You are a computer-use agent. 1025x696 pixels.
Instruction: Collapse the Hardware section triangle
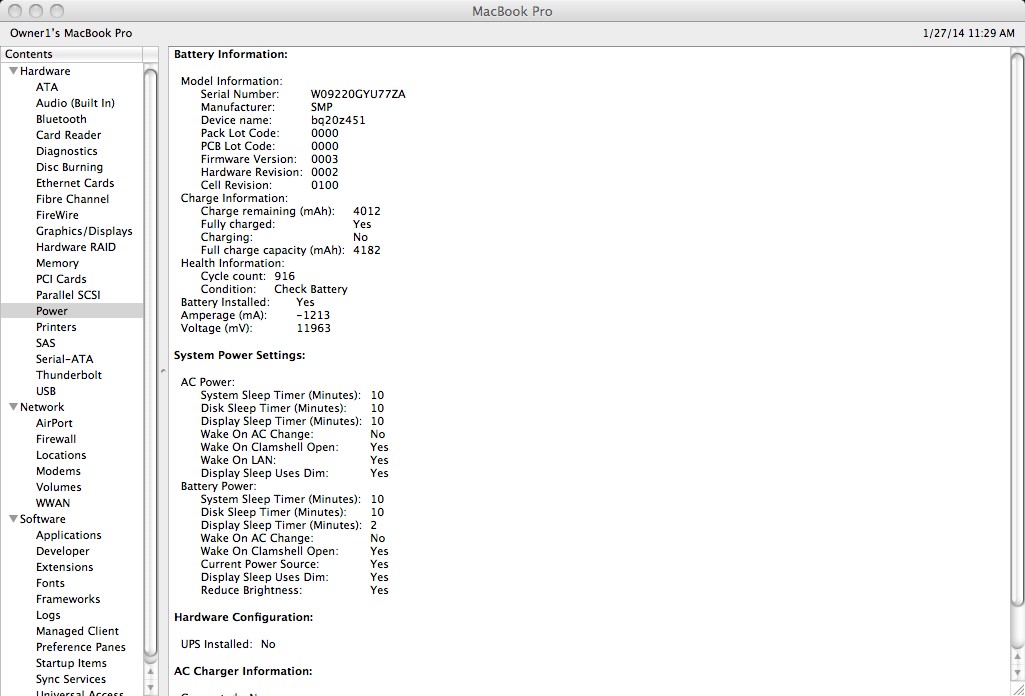13,71
